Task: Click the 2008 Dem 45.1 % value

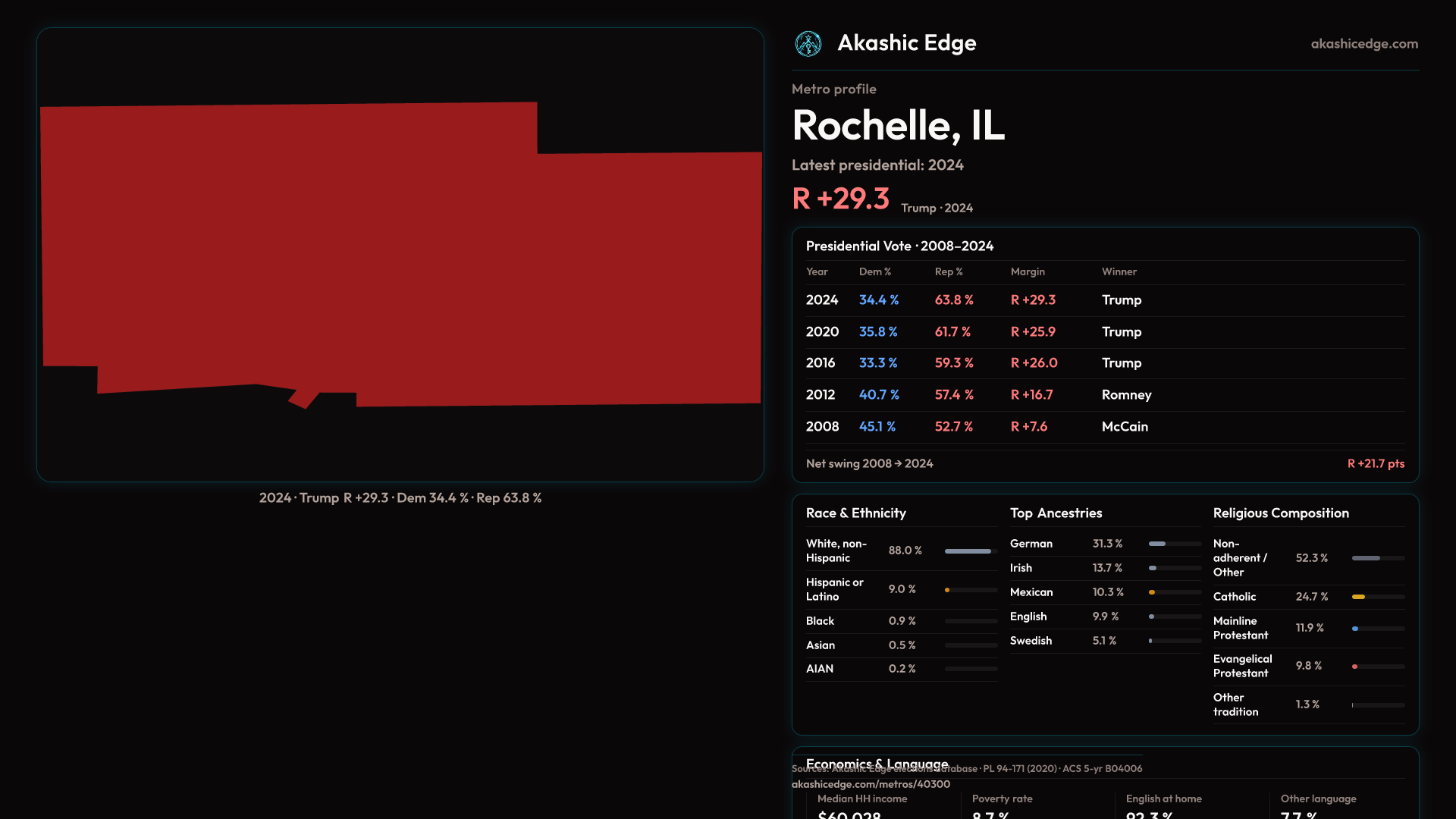Action: click(x=877, y=427)
